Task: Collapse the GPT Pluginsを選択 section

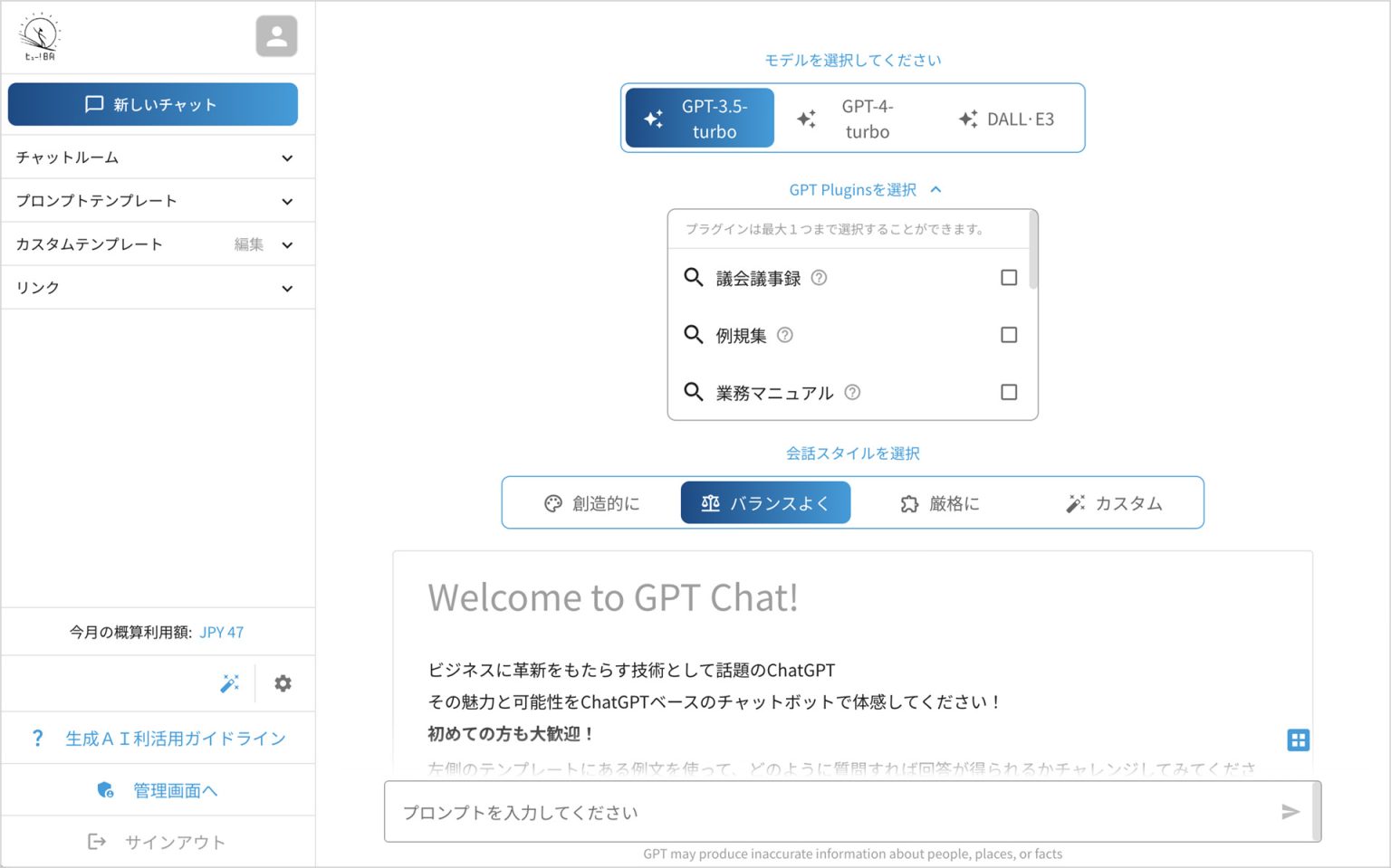Action: 865,189
